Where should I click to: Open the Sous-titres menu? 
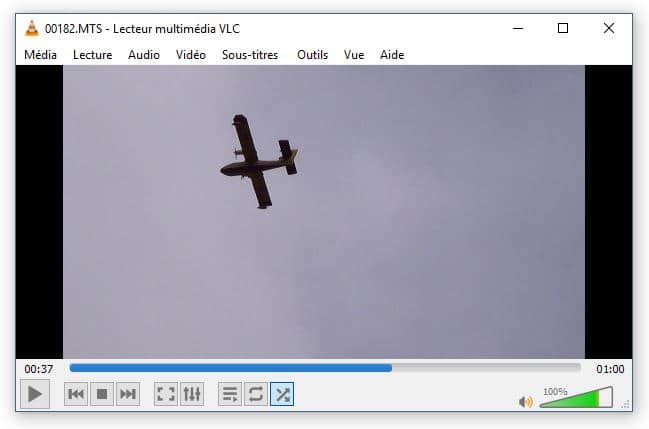[250, 55]
